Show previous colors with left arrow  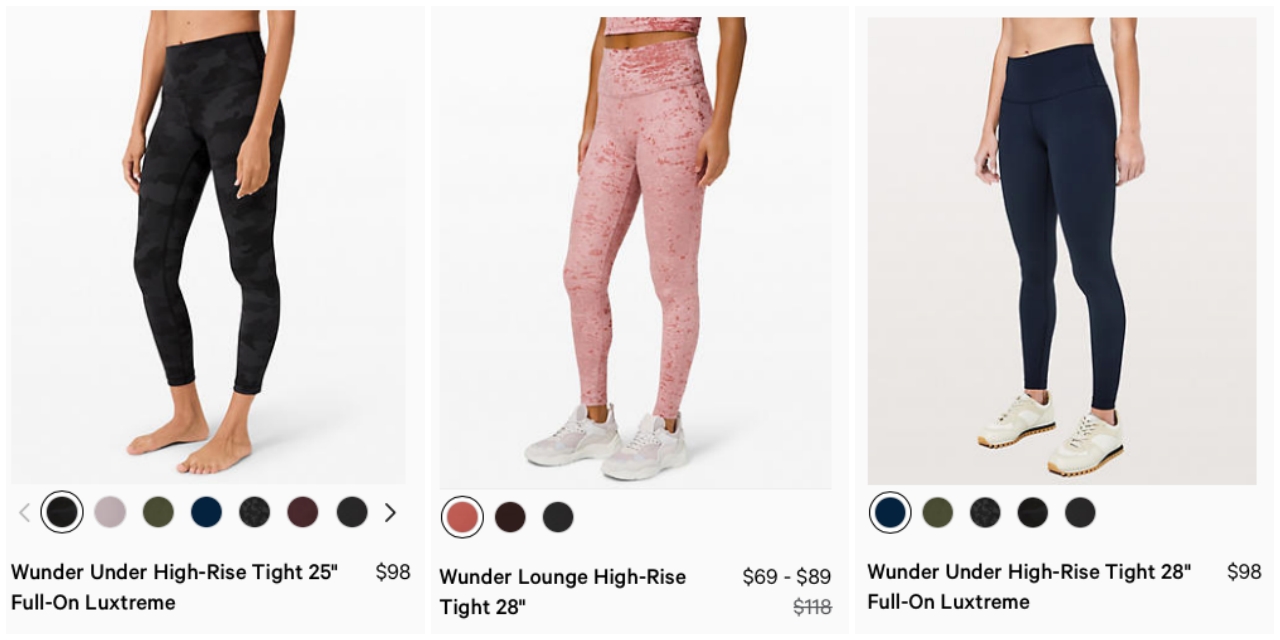pos(25,513)
